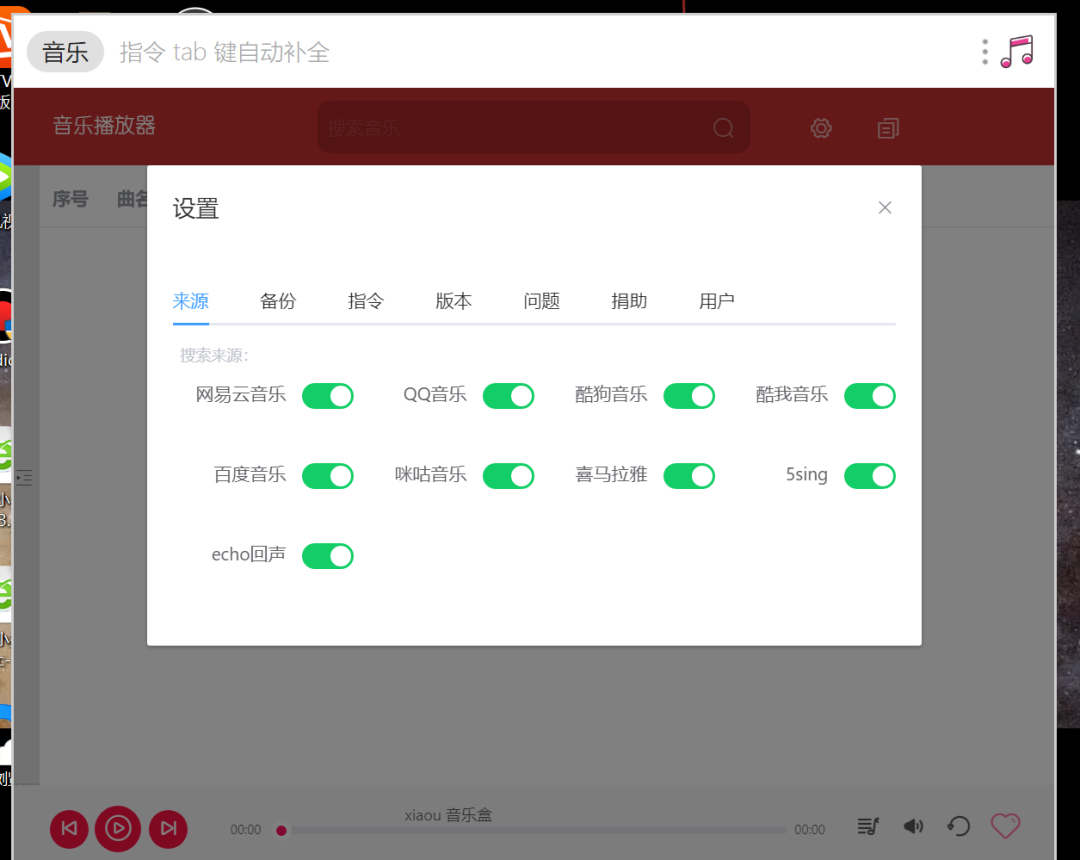Click the volume speaker icon
This screenshot has height=860, width=1080.
click(x=913, y=826)
